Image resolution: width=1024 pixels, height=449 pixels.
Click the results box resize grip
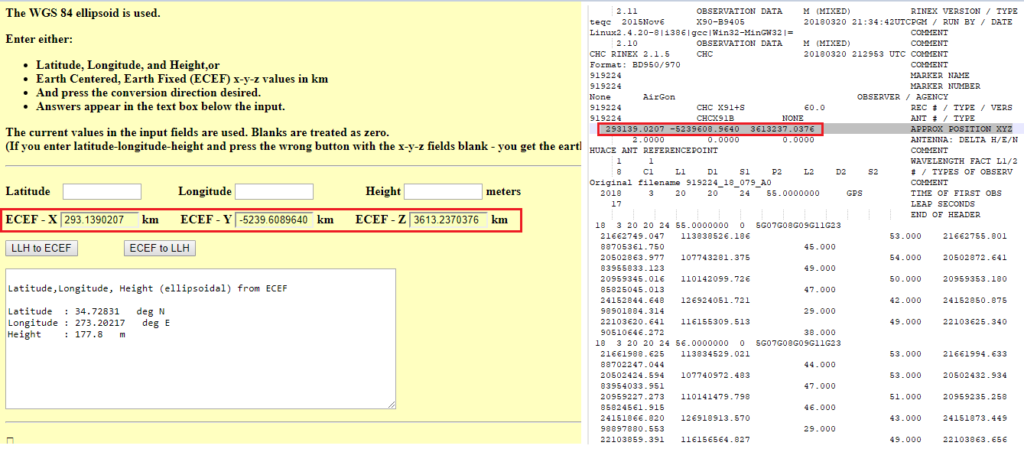(x=391, y=405)
